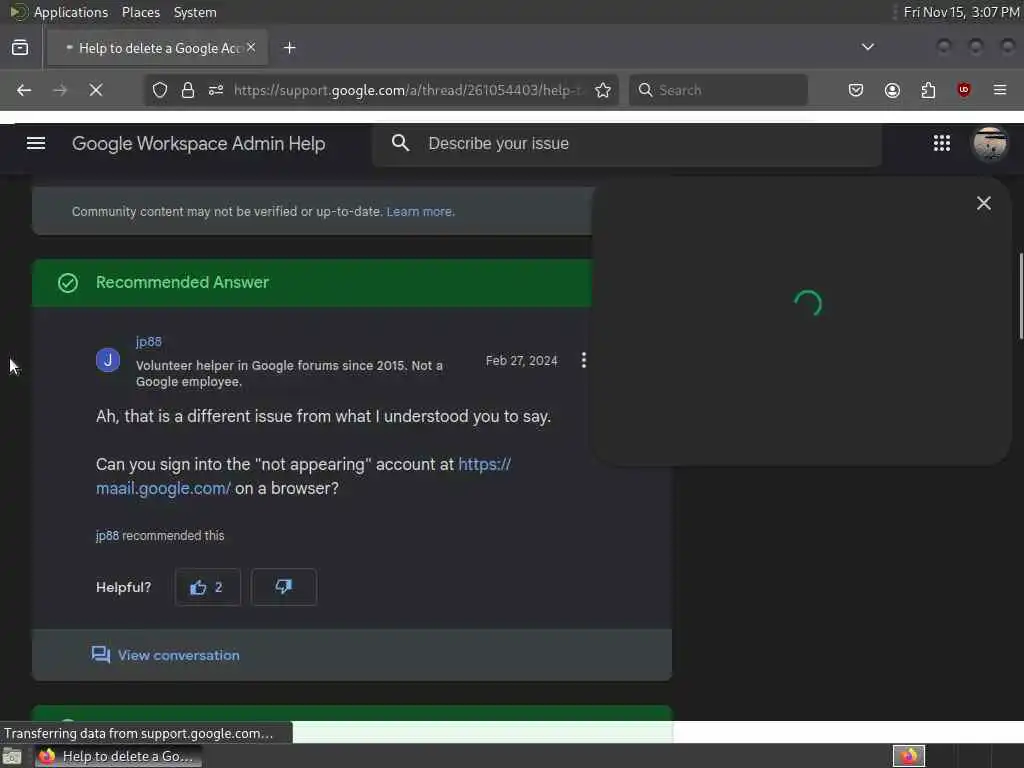1024x768 pixels.
Task: Open the Google account profile avatar
Action: click(990, 143)
